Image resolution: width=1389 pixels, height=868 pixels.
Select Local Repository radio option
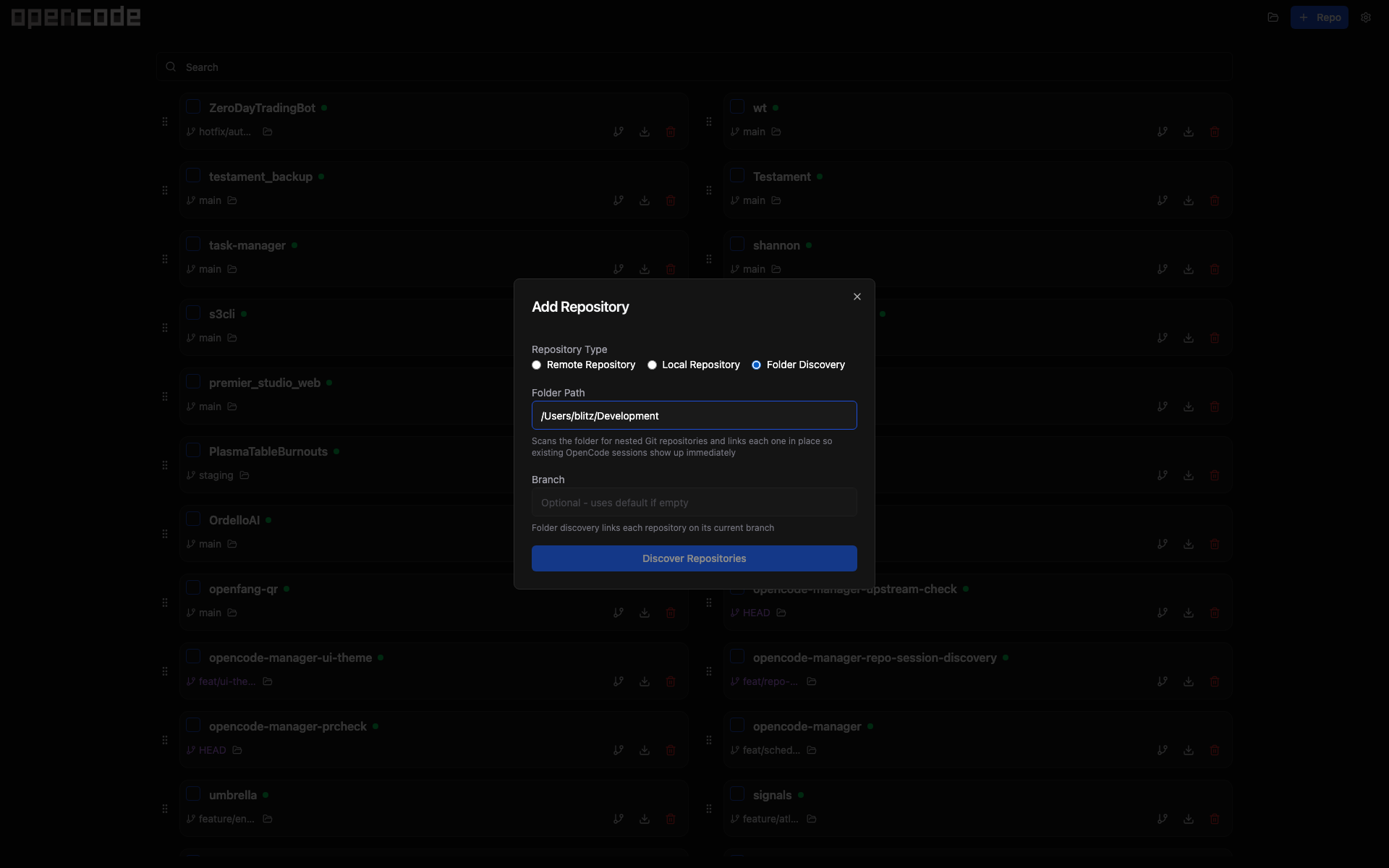coord(653,365)
